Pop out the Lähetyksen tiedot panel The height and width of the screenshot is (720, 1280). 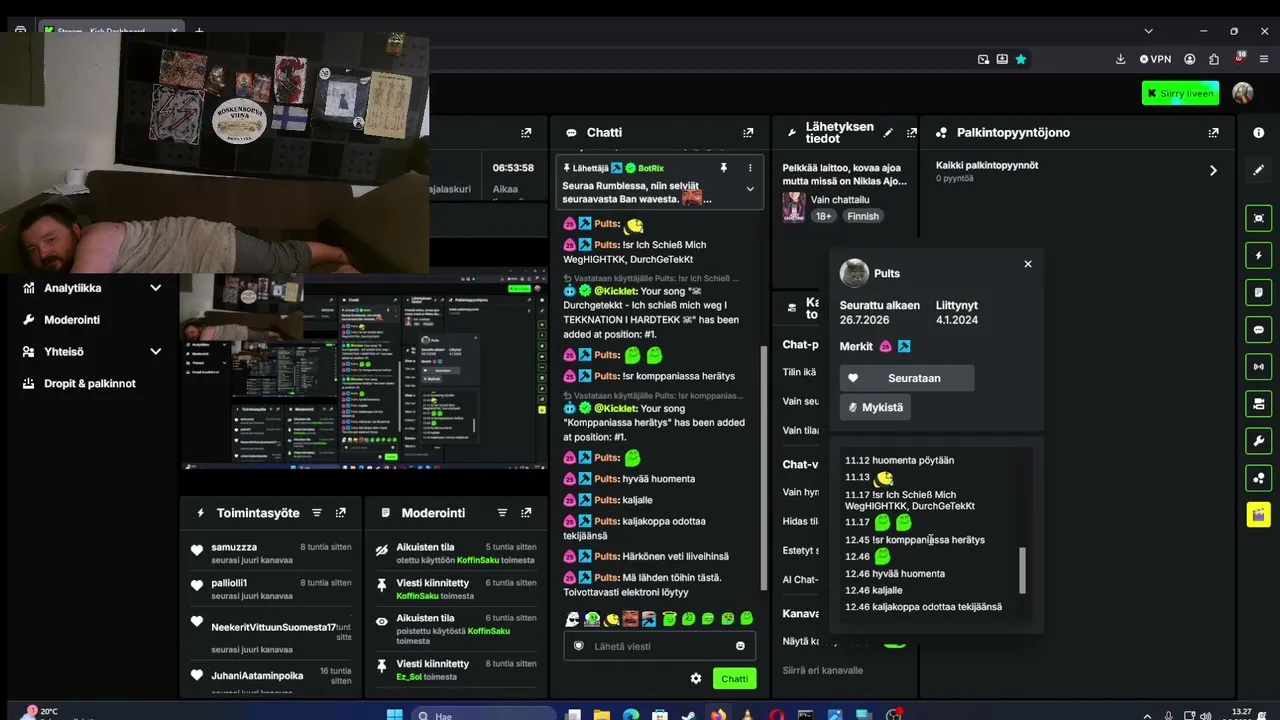pos(912,133)
